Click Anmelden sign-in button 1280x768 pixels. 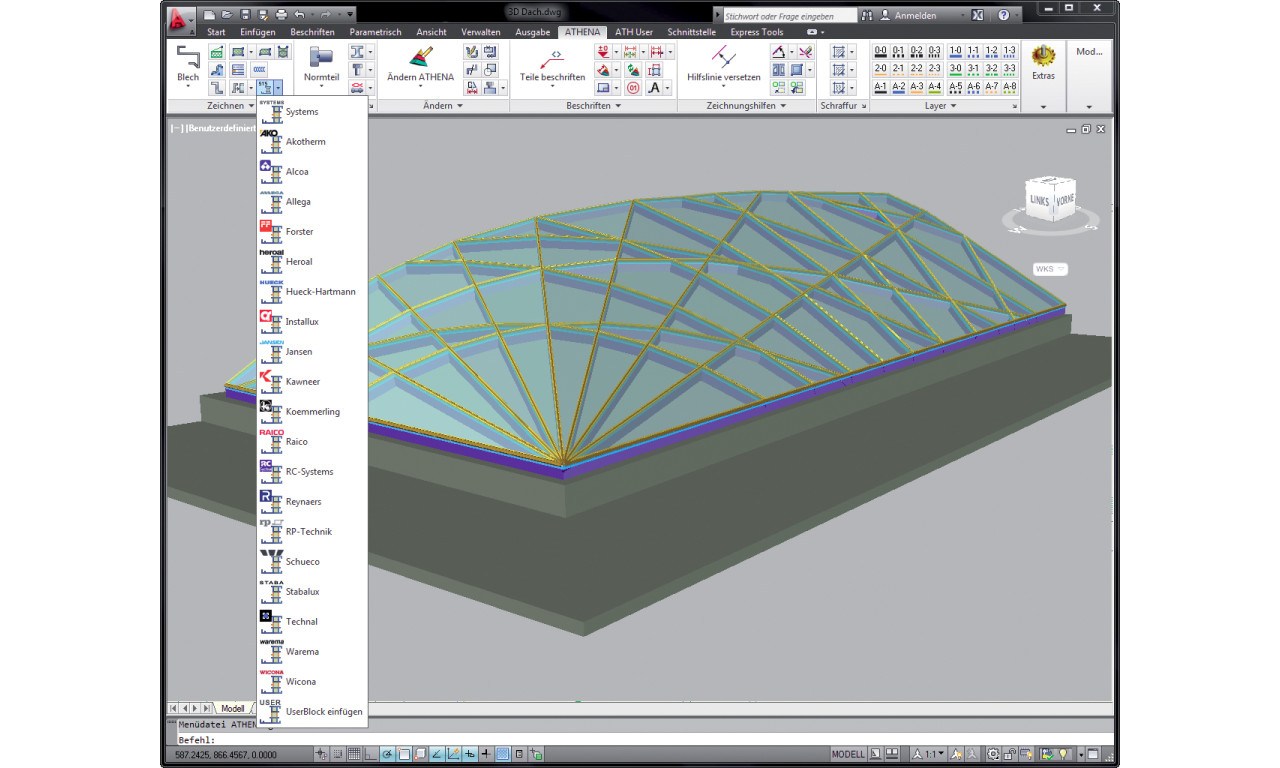tap(916, 16)
